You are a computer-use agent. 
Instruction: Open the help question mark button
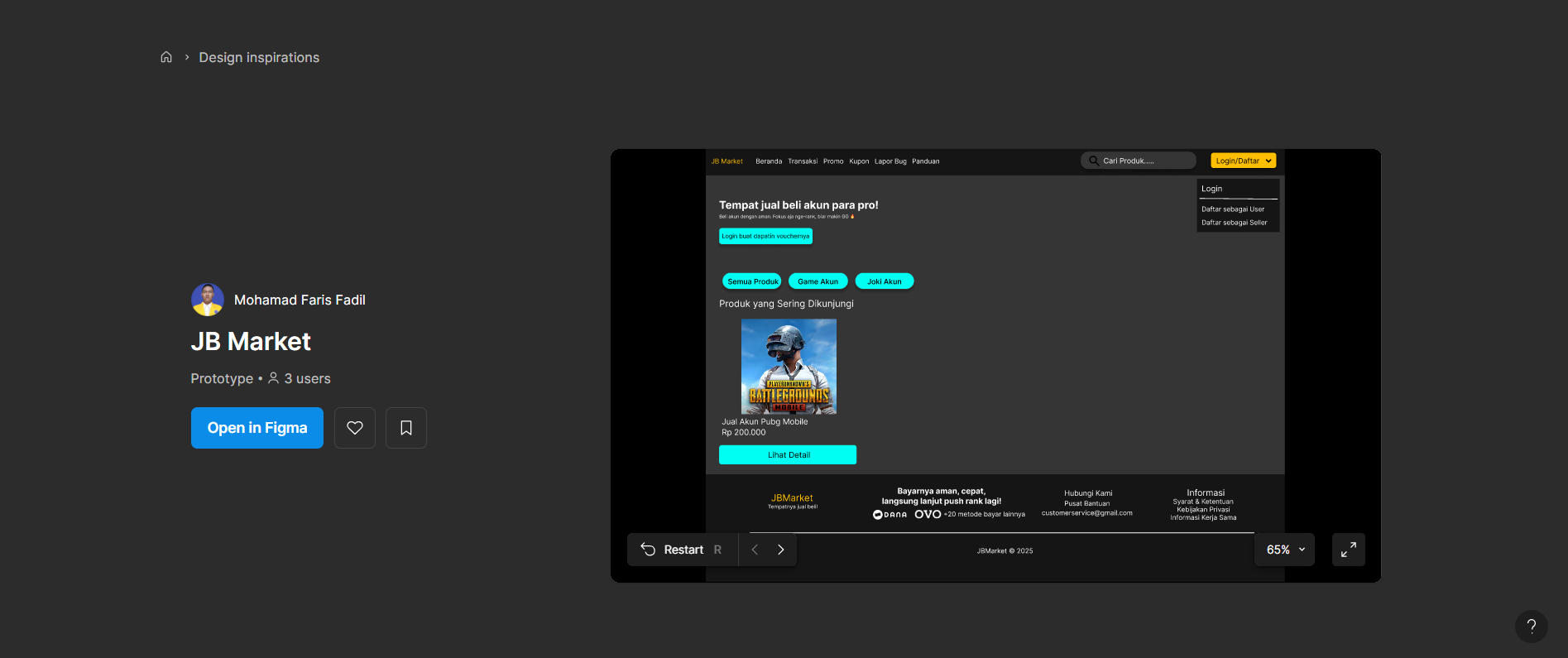click(x=1531, y=626)
